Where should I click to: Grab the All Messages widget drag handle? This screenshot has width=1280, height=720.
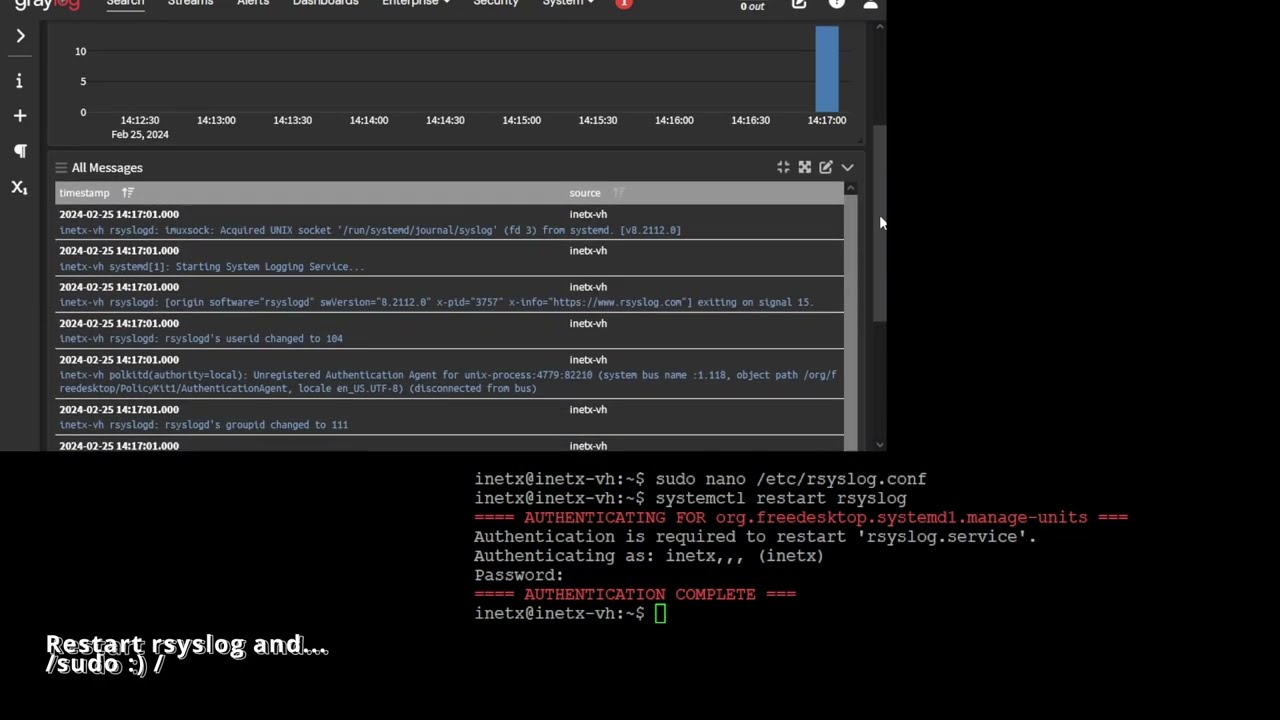pyautogui.click(x=61, y=168)
